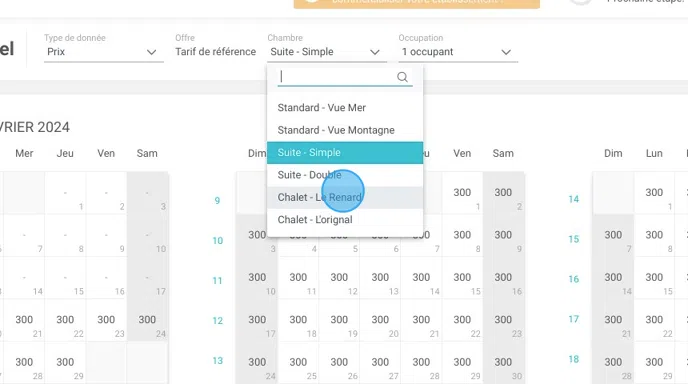Select the February 21 price cell

tap(24, 320)
